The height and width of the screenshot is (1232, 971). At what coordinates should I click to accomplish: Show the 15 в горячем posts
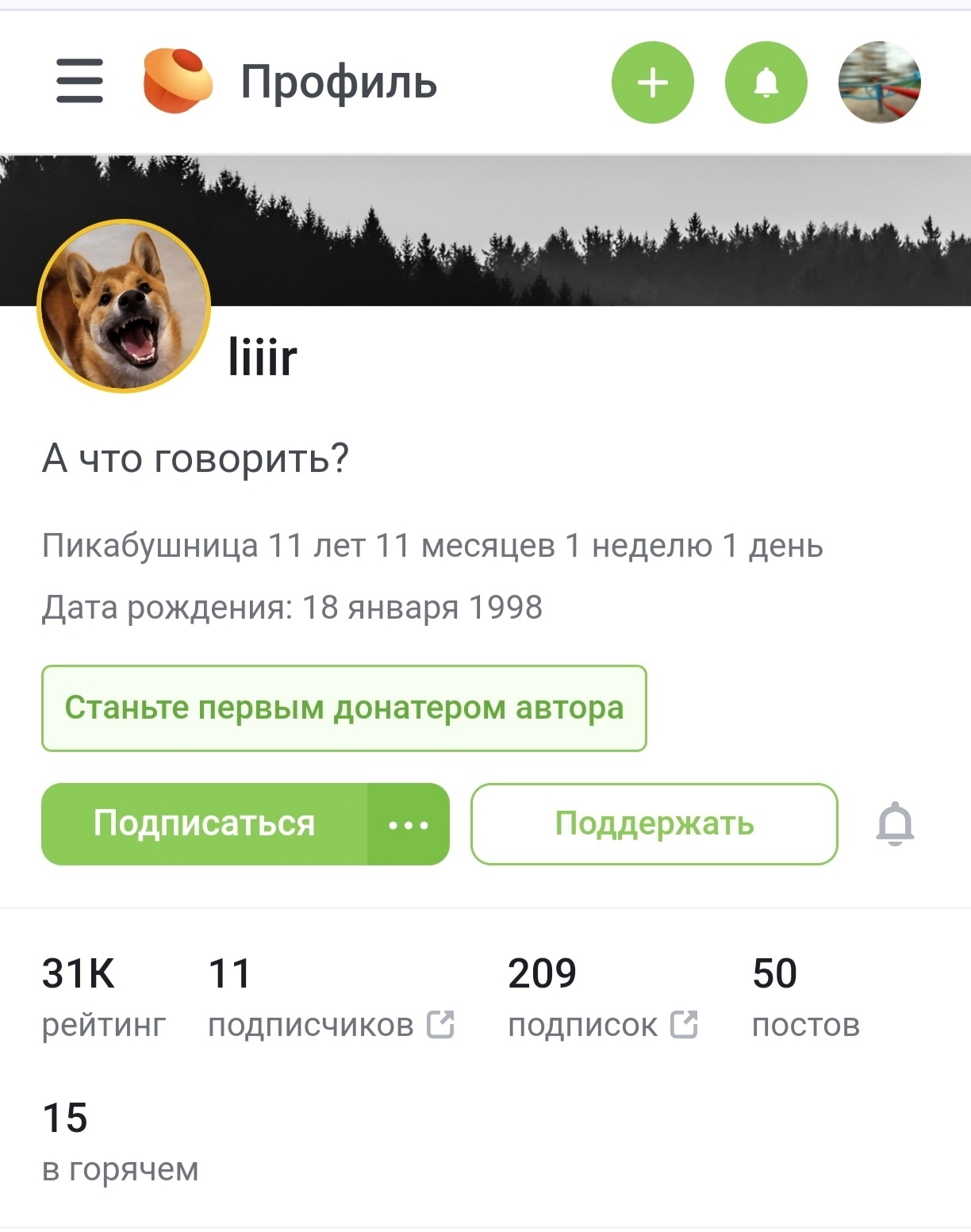point(120,1142)
